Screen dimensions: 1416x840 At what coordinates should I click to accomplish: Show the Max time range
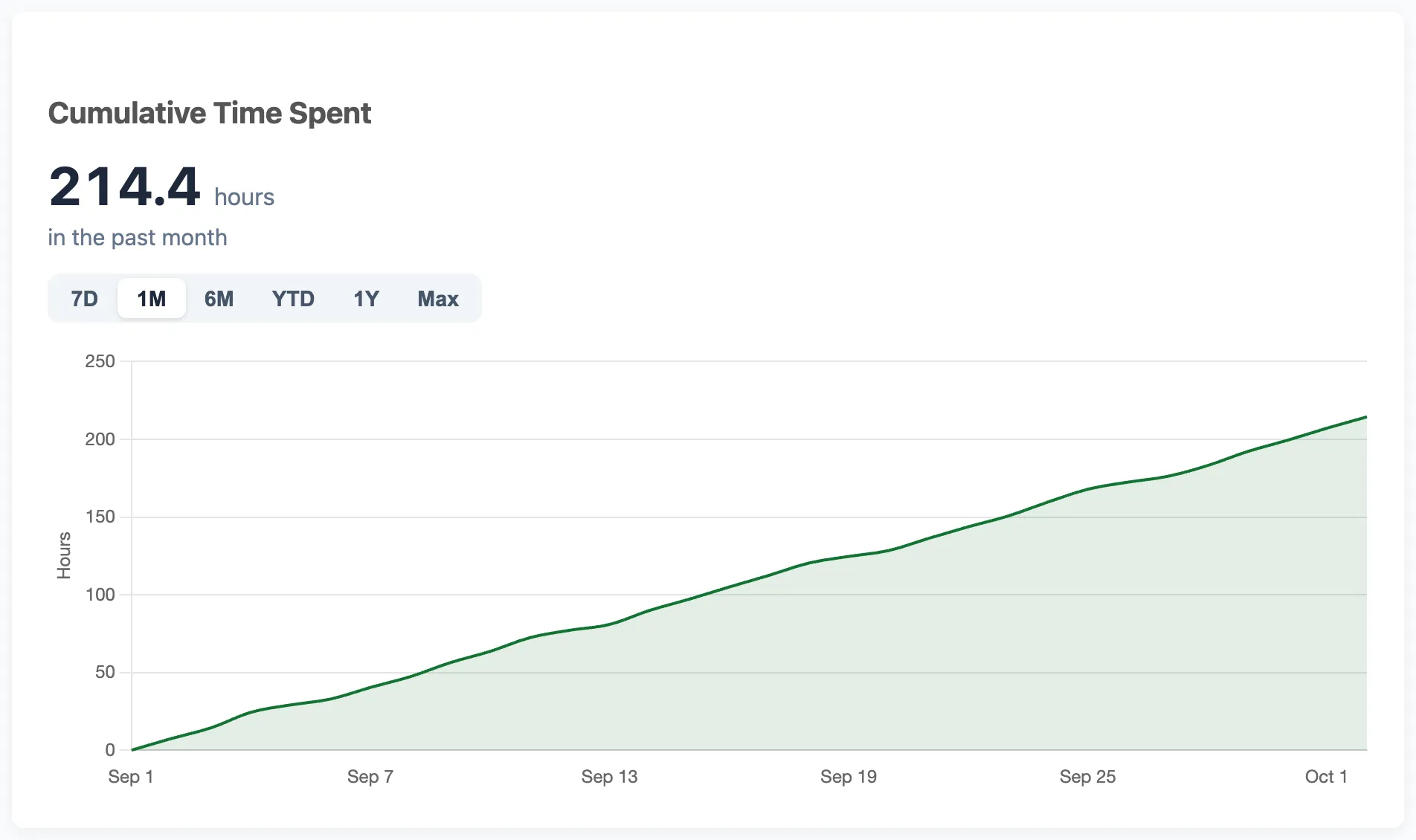pos(438,299)
